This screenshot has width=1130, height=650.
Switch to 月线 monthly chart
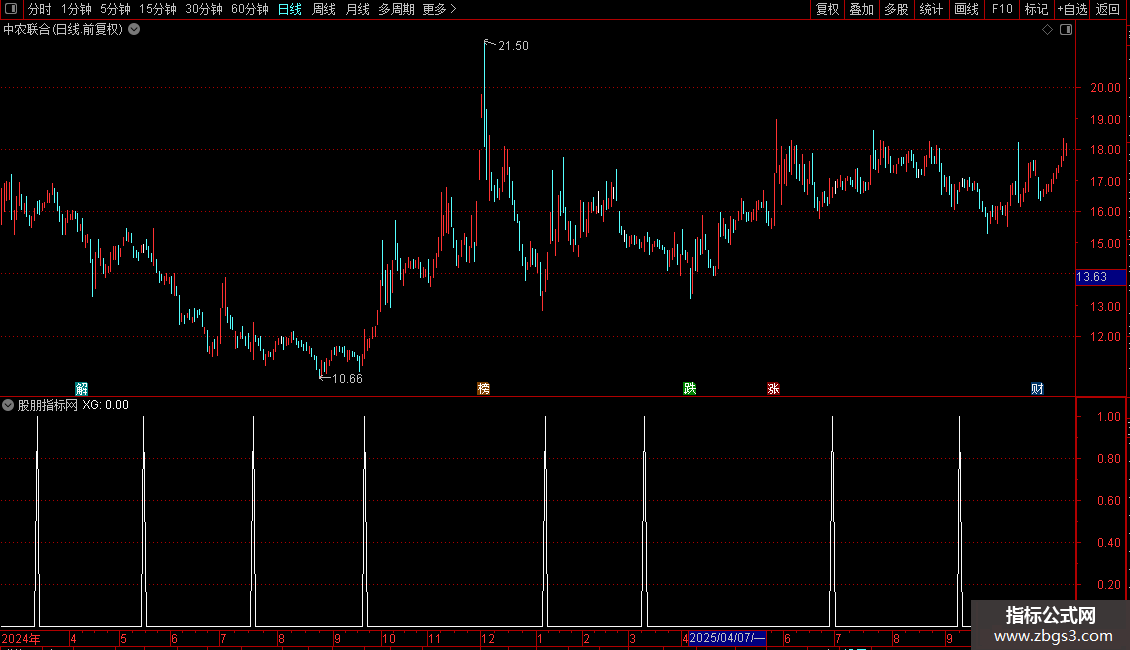357,9
